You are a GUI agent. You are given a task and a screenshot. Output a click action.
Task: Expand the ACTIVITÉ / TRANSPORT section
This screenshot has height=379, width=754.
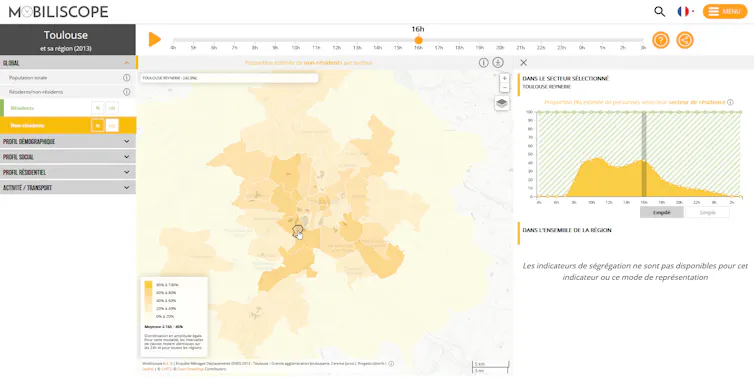pos(68,188)
